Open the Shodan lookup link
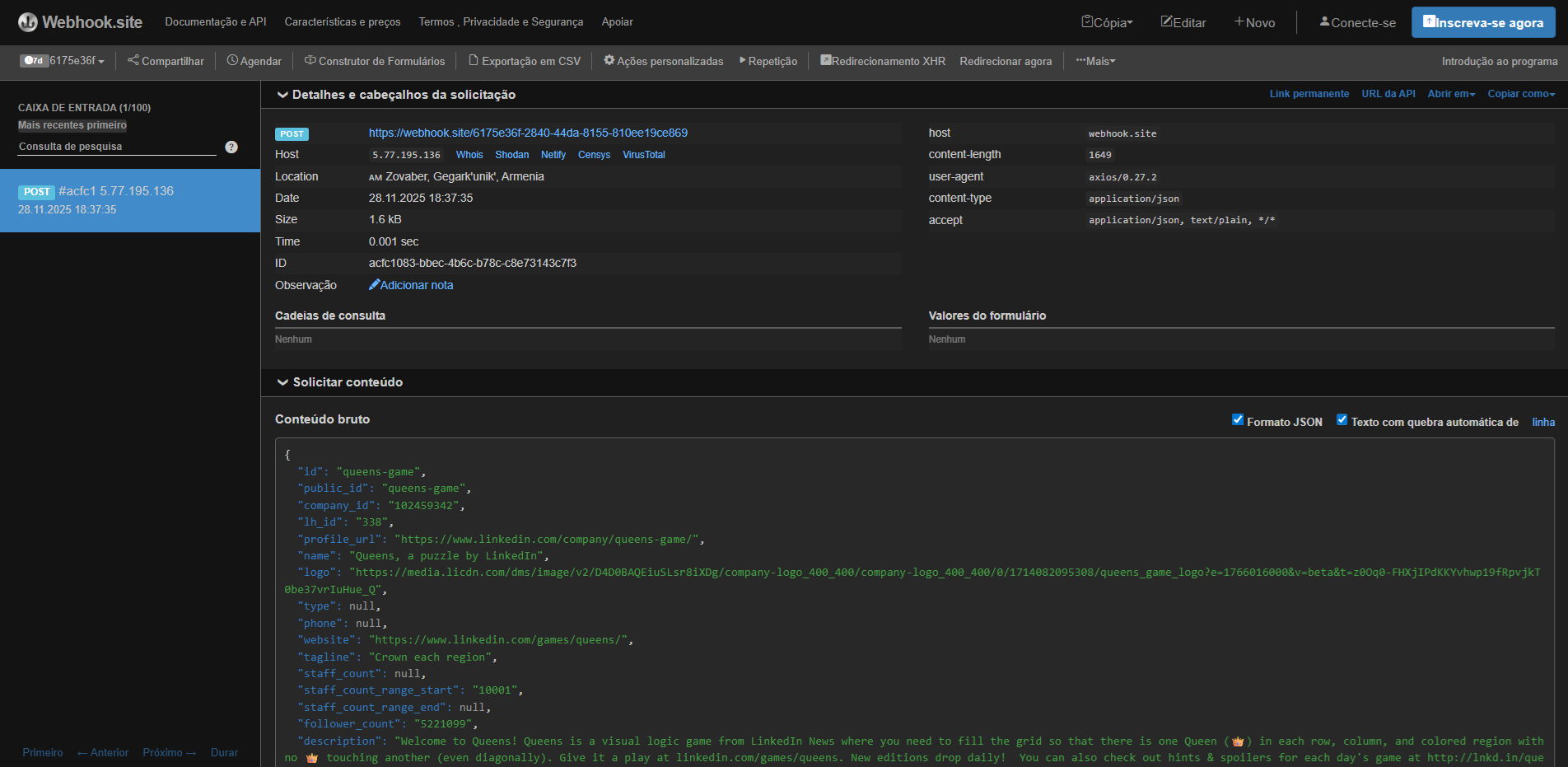1568x767 pixels. tap(511, 155)
